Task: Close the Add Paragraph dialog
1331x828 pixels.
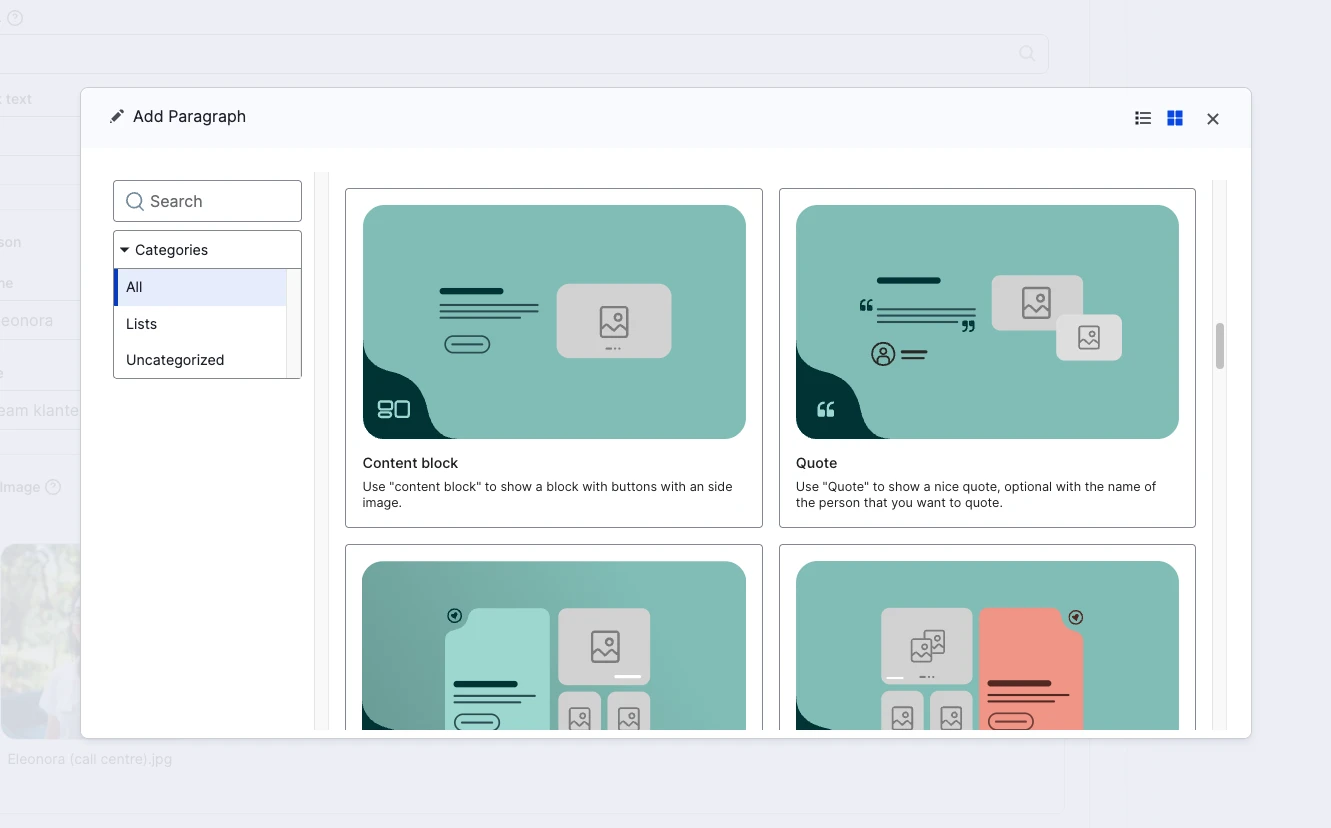Action: point(1213,119)
